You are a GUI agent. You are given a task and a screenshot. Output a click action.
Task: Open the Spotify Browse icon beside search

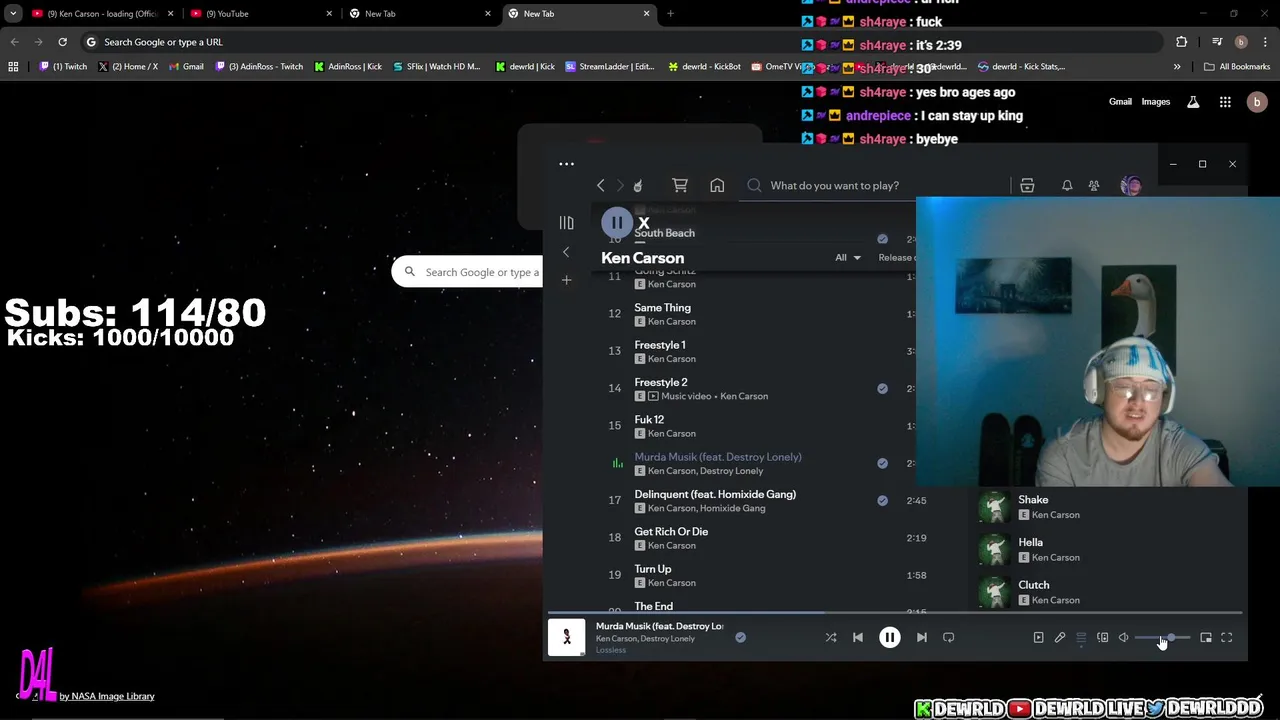click(x=1027, y=185)
